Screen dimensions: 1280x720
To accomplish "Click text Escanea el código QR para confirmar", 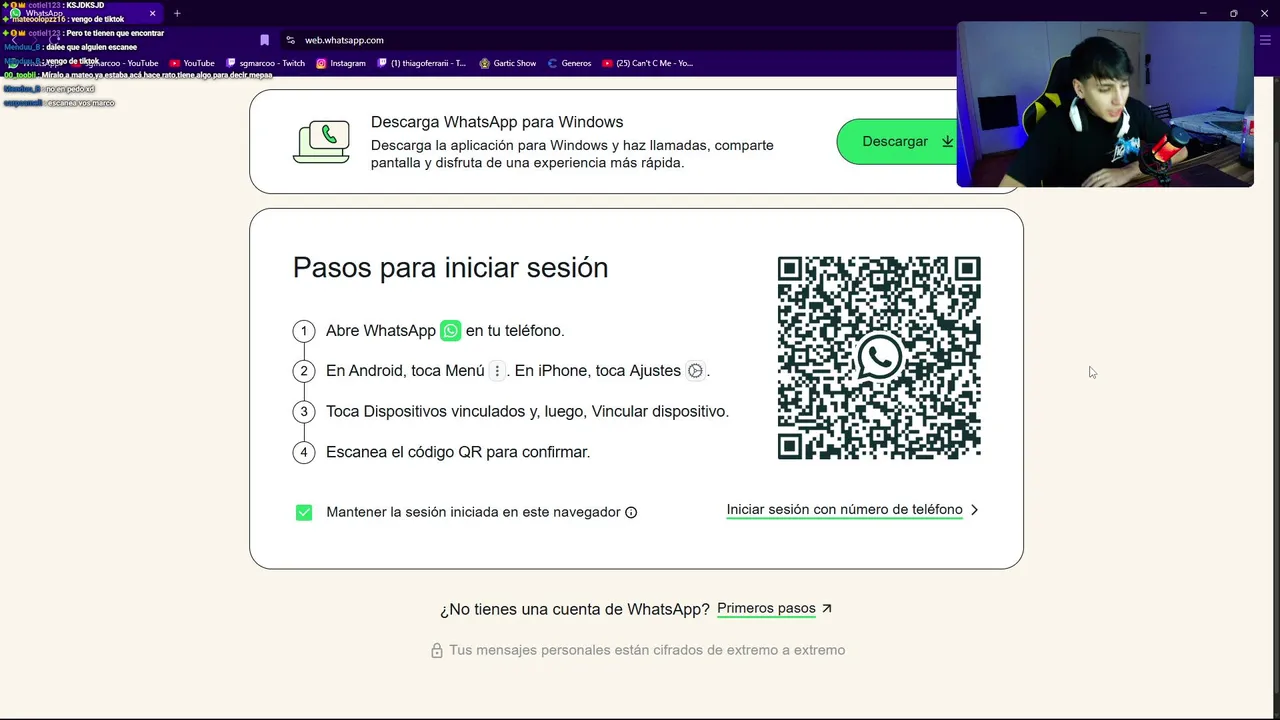I will click(458, 452).
